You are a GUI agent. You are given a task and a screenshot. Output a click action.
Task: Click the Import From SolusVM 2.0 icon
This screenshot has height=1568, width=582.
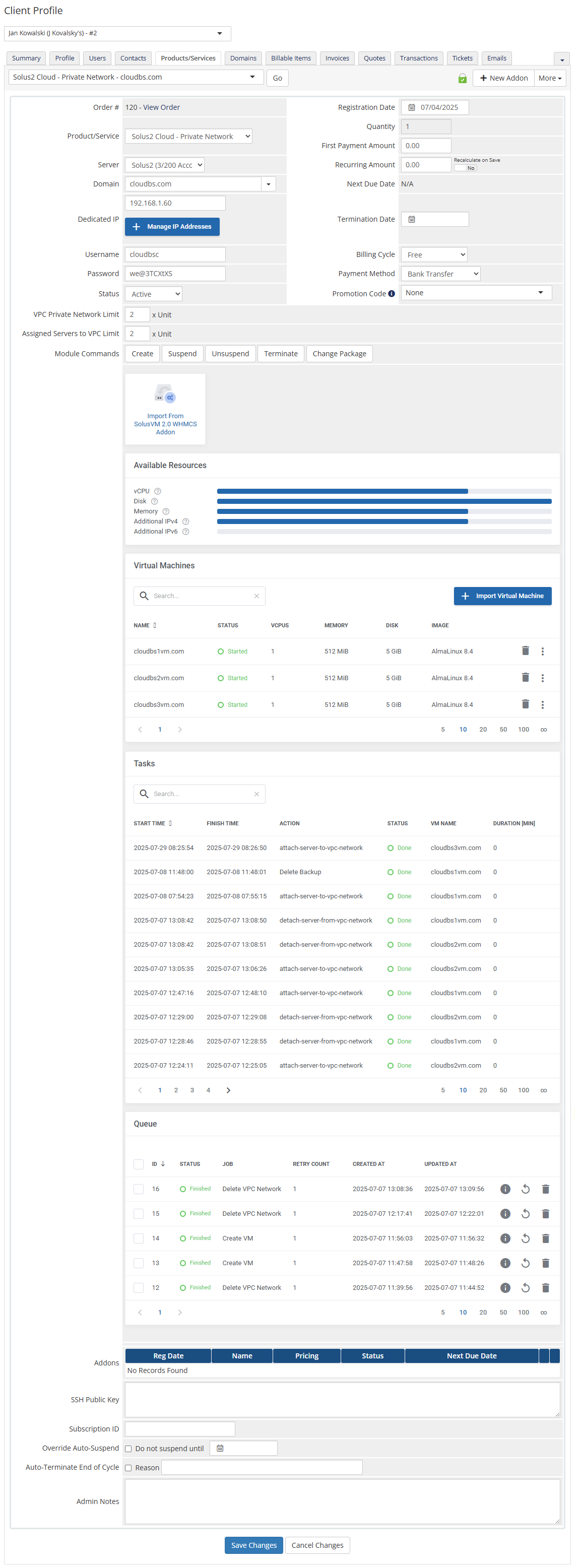[165, 395]
